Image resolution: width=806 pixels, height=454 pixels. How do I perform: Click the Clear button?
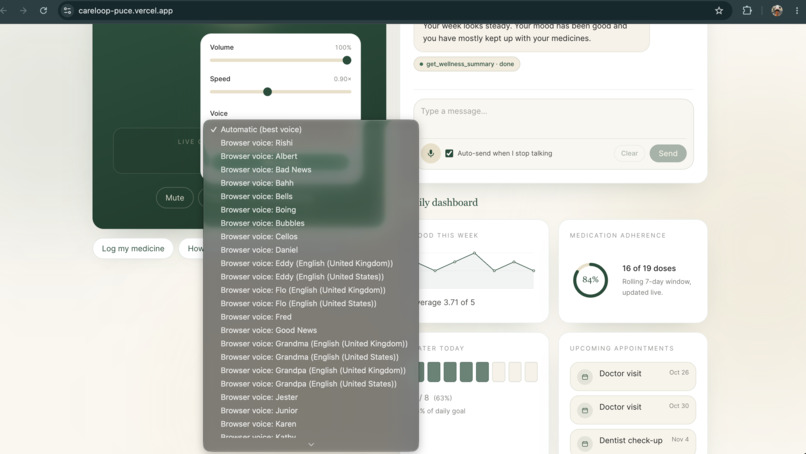(x=629, y=153)
